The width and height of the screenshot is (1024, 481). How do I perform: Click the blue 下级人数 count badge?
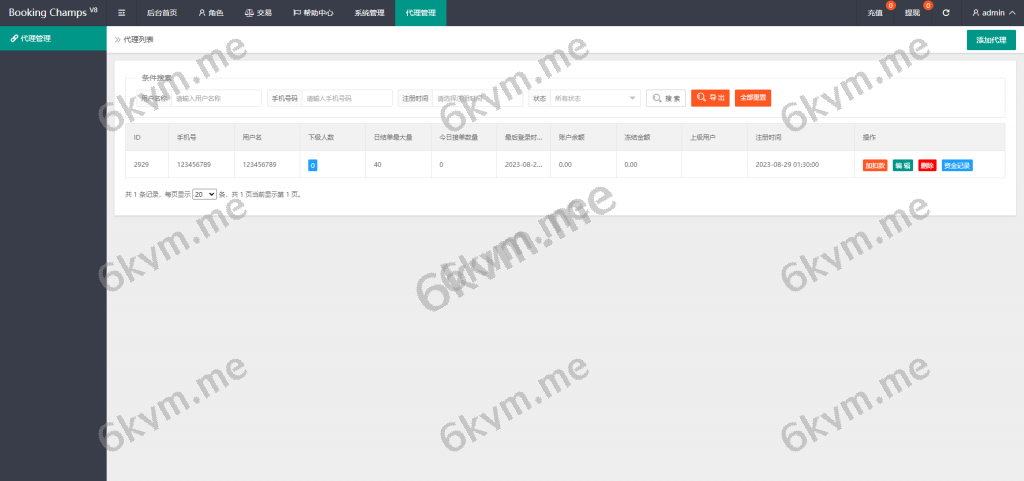312,165
